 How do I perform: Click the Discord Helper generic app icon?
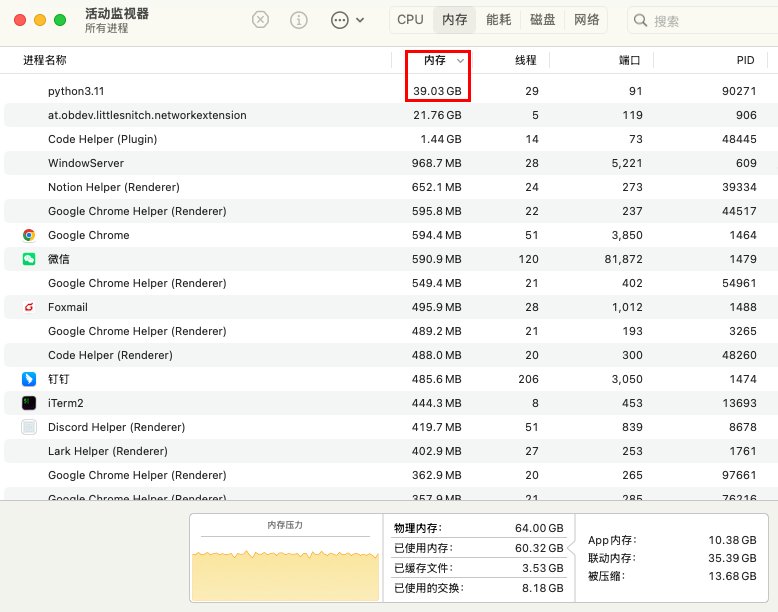click(29, 427)
